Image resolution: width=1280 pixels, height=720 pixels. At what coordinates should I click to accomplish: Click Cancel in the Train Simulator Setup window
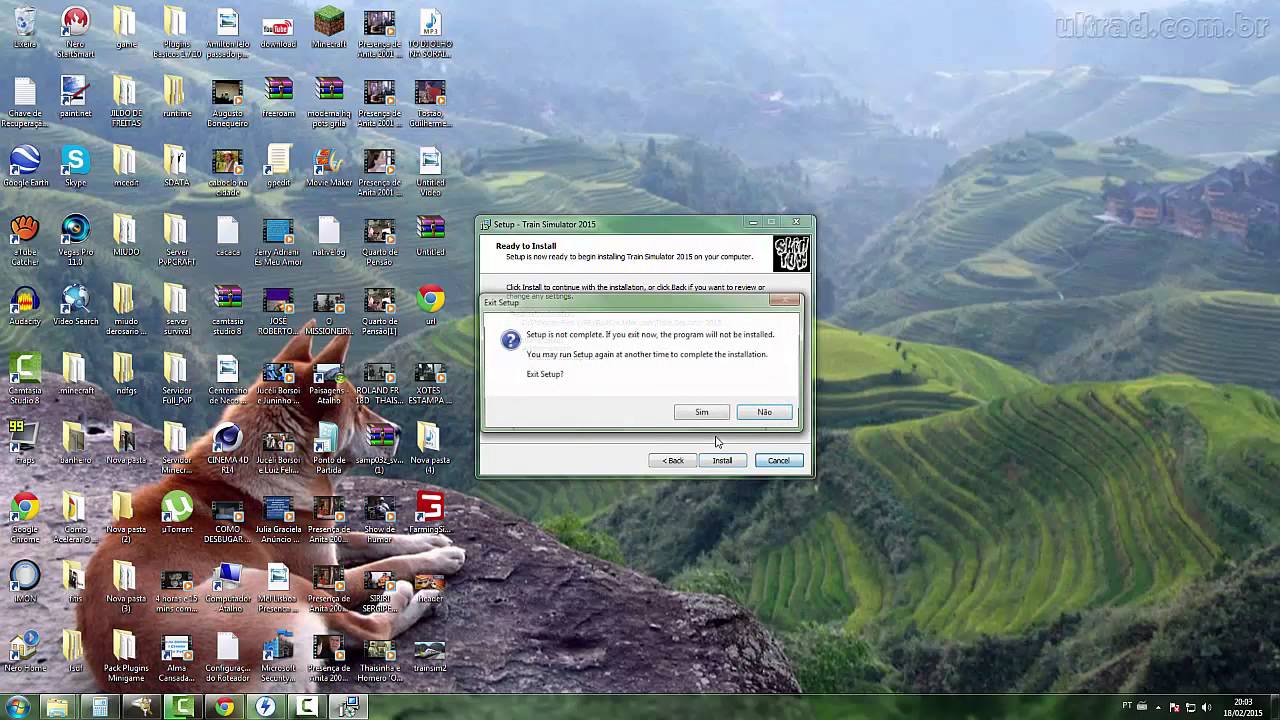779,461
